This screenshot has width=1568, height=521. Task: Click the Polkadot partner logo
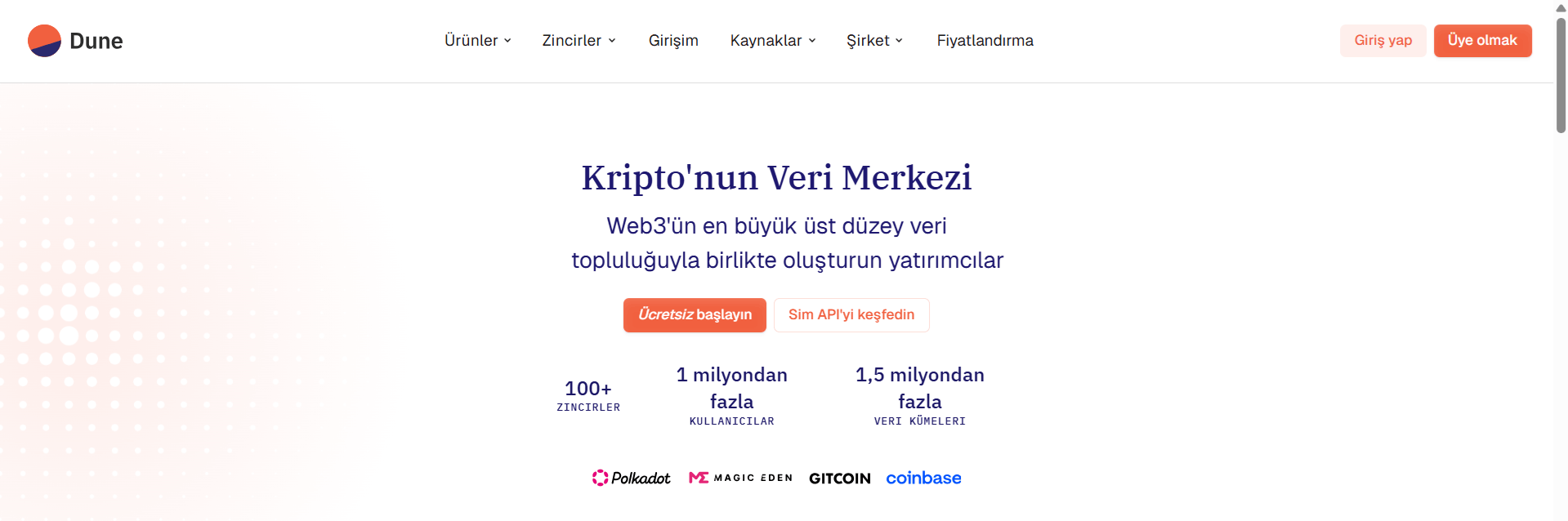click(x=631, y=478)
